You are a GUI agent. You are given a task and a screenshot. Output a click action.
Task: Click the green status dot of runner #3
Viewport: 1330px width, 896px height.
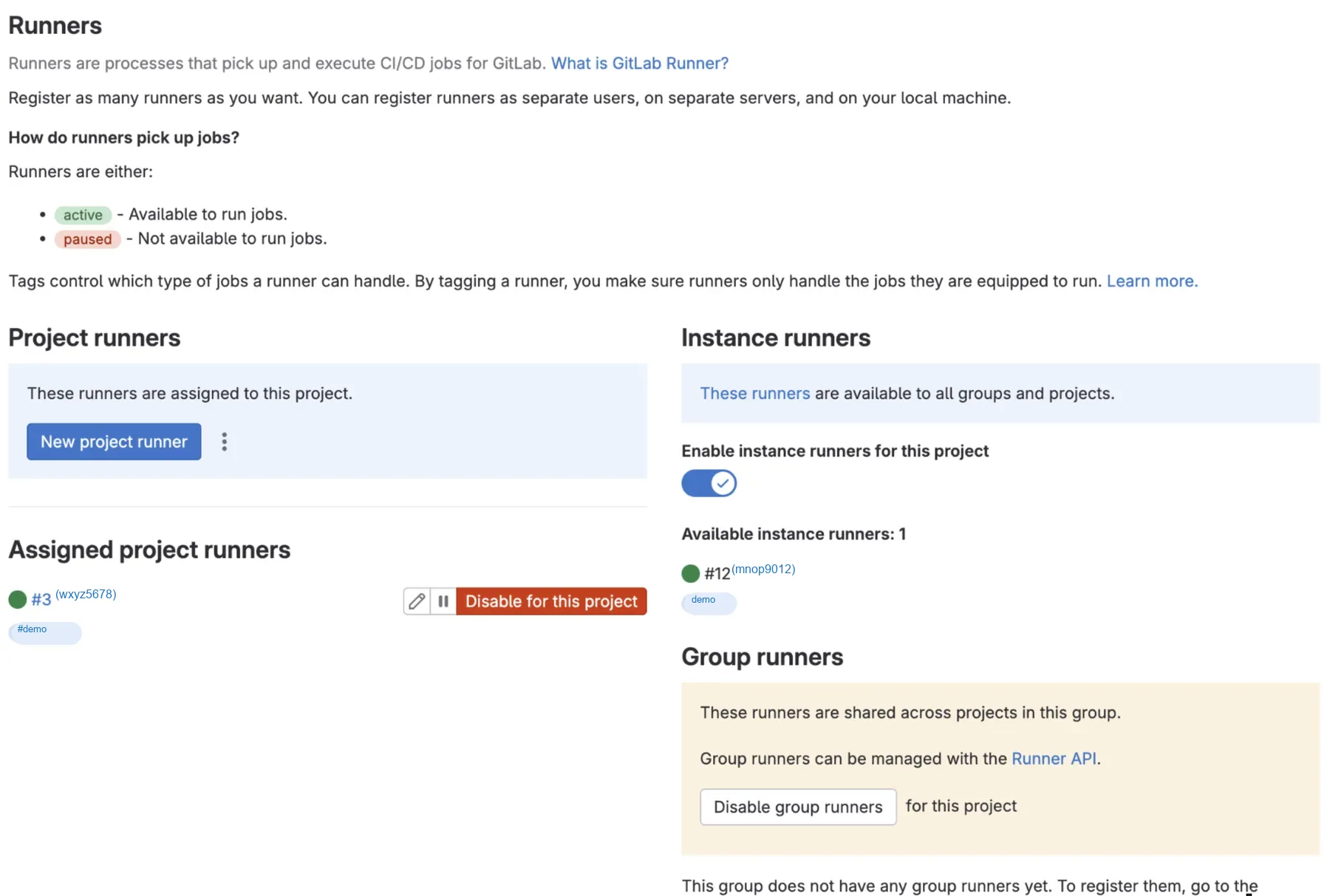(18, 599)
